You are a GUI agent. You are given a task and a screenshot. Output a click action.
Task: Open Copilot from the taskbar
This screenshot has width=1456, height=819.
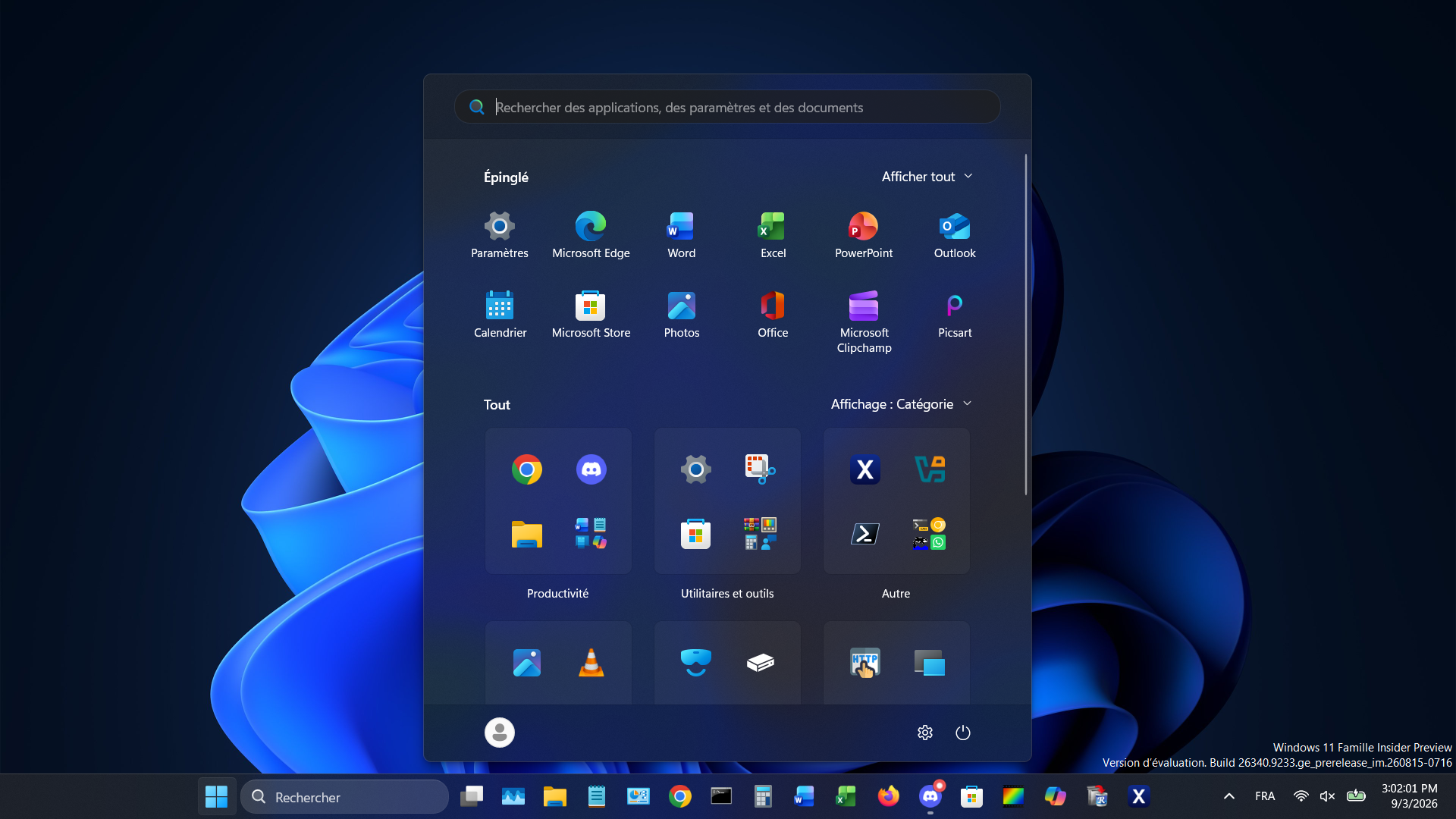[x=1055, y=796]
